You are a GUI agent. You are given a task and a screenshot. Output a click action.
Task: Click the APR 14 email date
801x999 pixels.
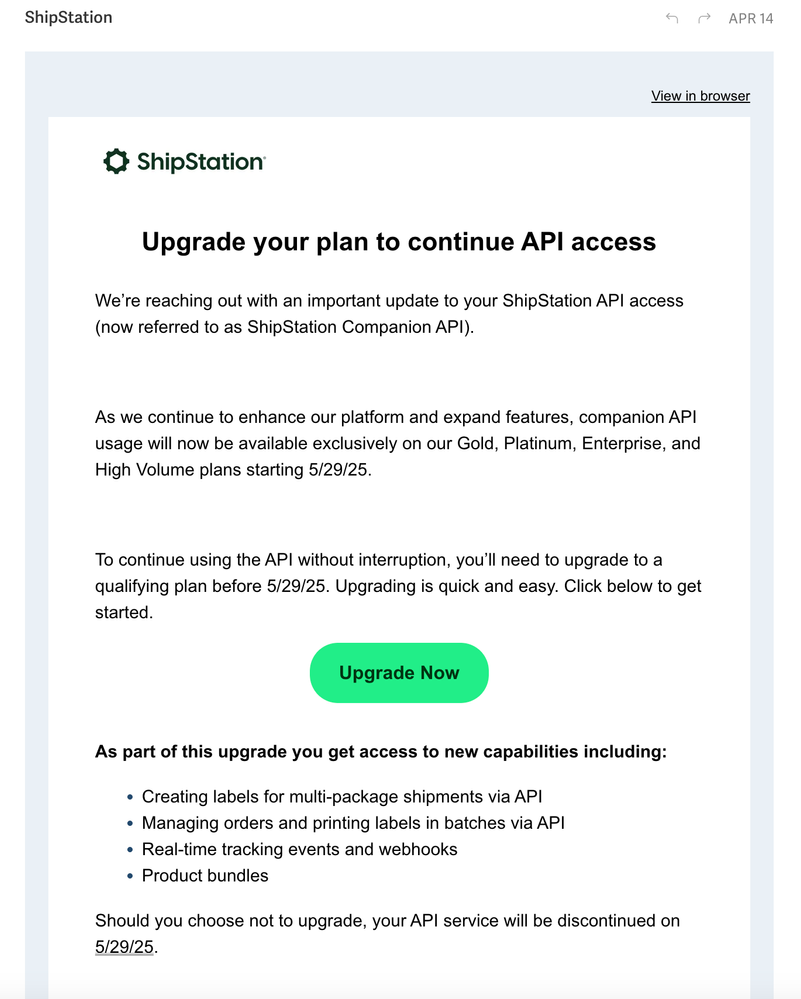pos(750,18)
